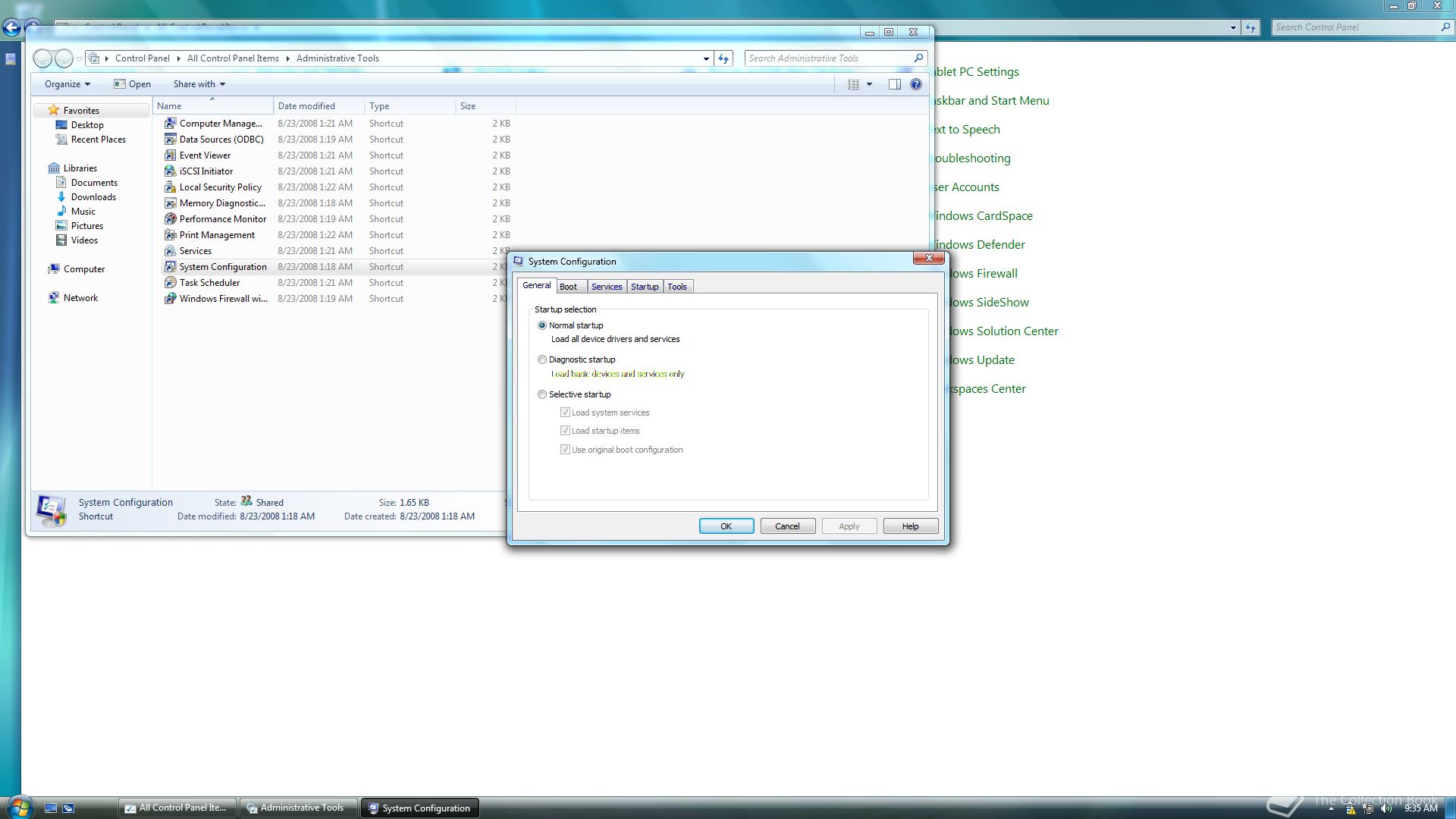Sort by Date modified column header
This screenshot has height=819, width=1456.
(318, 106)
